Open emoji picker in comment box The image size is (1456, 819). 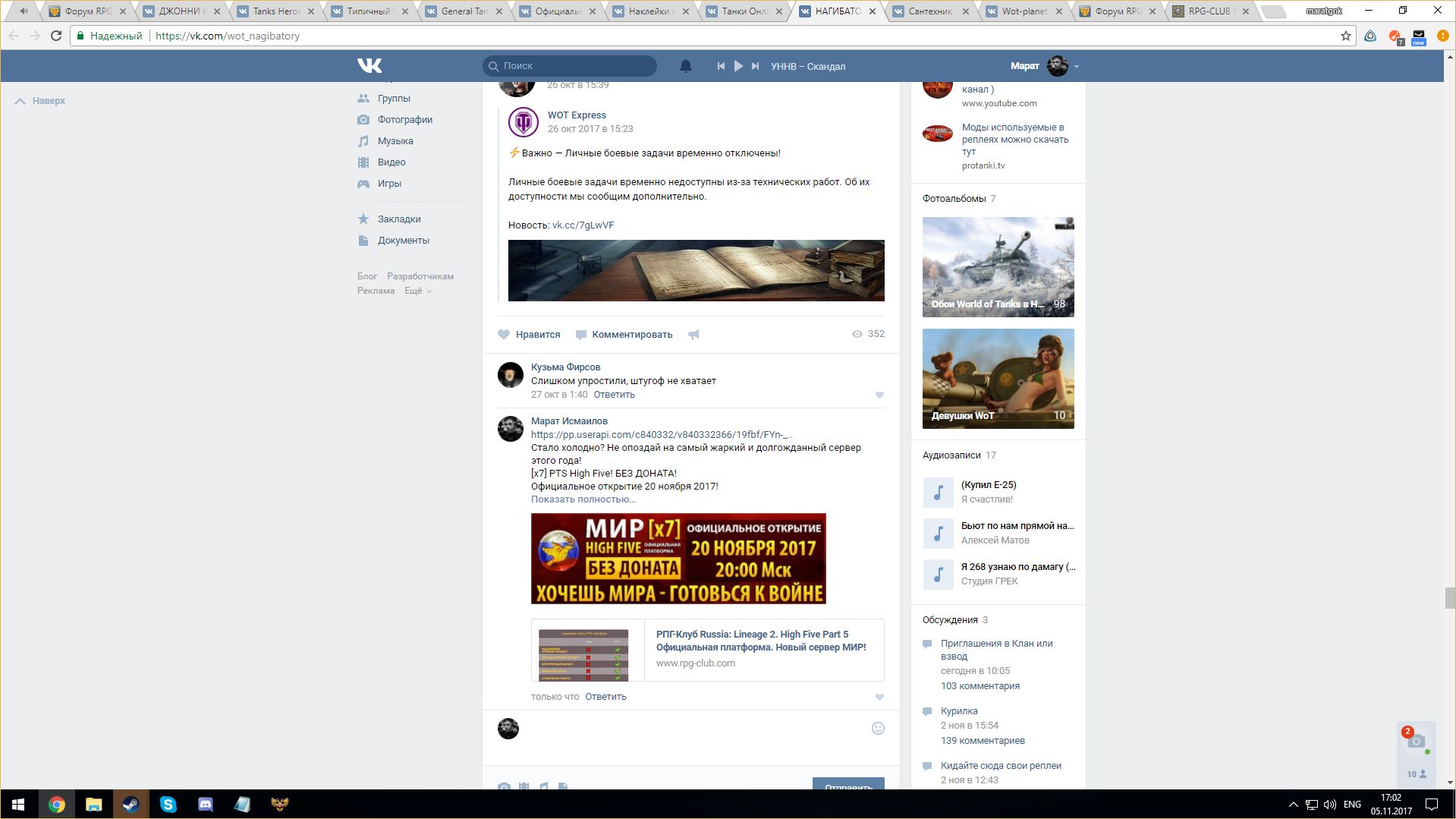(878, 729)
